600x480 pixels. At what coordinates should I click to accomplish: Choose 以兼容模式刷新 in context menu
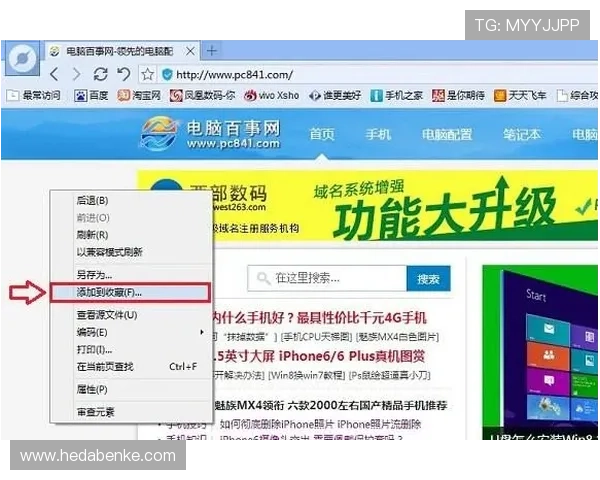pyautogui.click(x=131, y=252)
